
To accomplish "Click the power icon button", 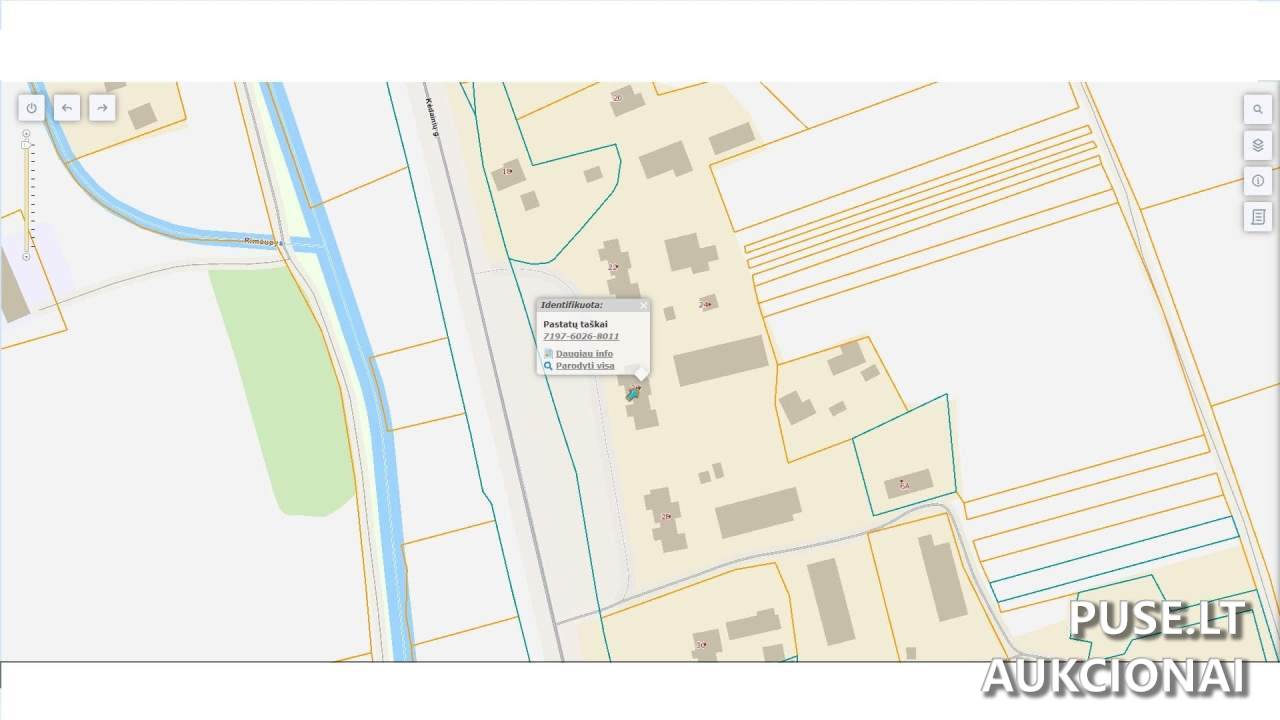I will (x=31, y=108).
